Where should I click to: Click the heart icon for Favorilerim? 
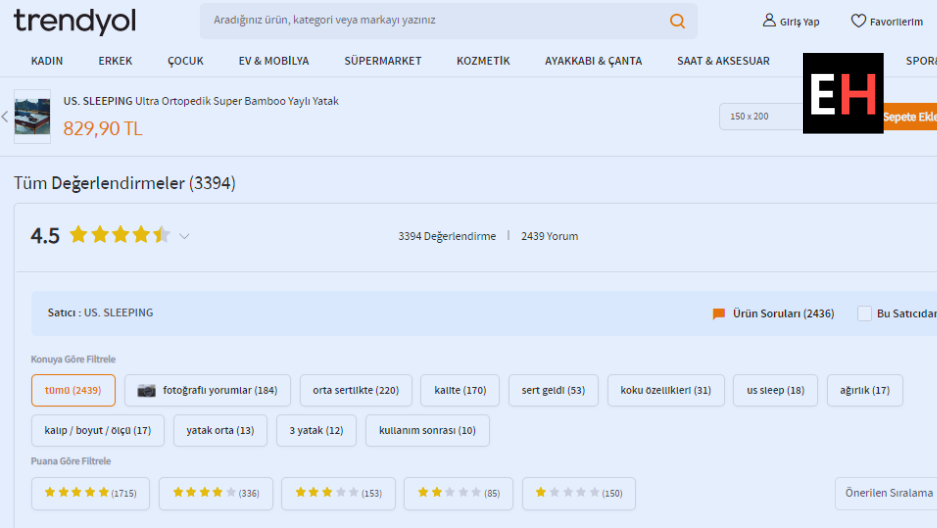point(858,21)
